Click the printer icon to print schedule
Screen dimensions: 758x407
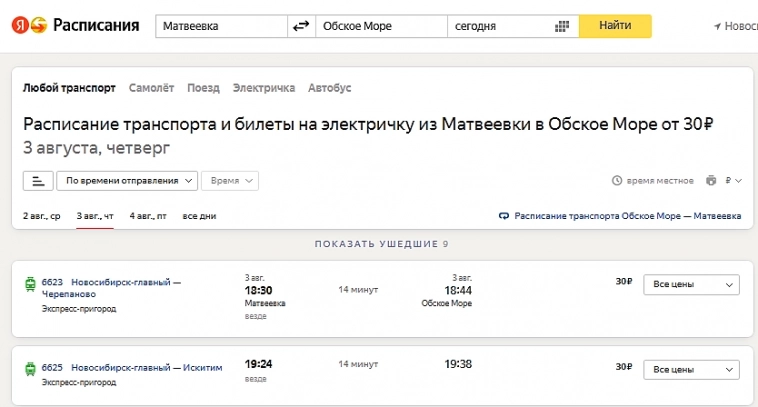(x=711, y=181)
